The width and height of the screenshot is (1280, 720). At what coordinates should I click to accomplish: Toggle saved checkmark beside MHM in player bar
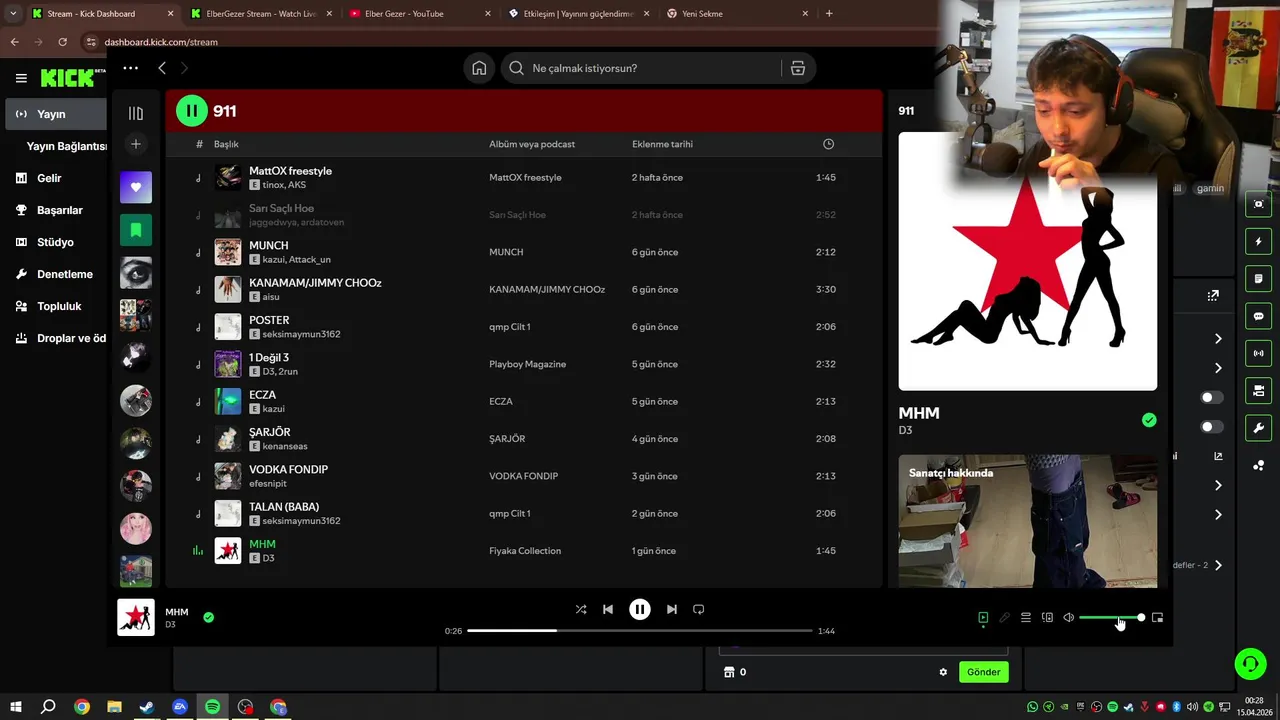pos(208,617)
